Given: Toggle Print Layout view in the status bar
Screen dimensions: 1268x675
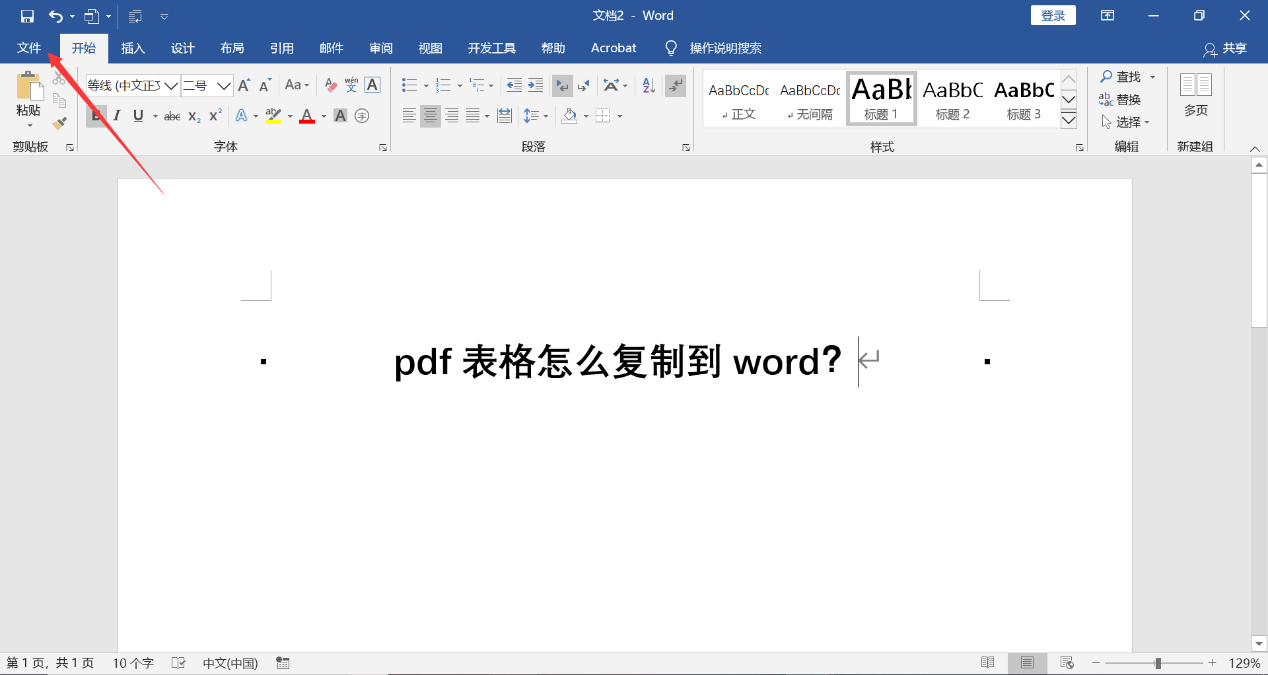Looking at the screenshot, I should coord(1027,663).
